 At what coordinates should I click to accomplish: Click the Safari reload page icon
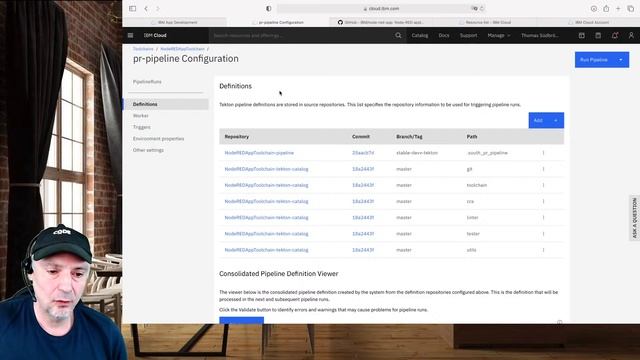coord(482,9)
